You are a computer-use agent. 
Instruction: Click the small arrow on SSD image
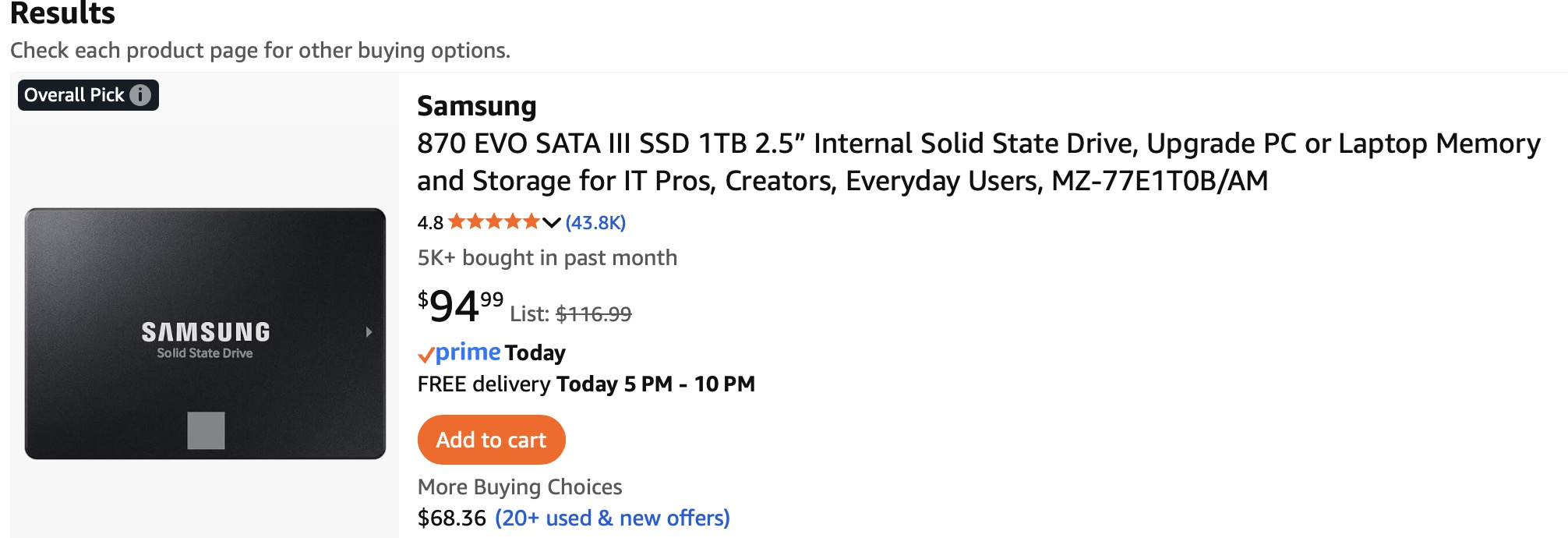pyautogui.click(x=369, y=332)
